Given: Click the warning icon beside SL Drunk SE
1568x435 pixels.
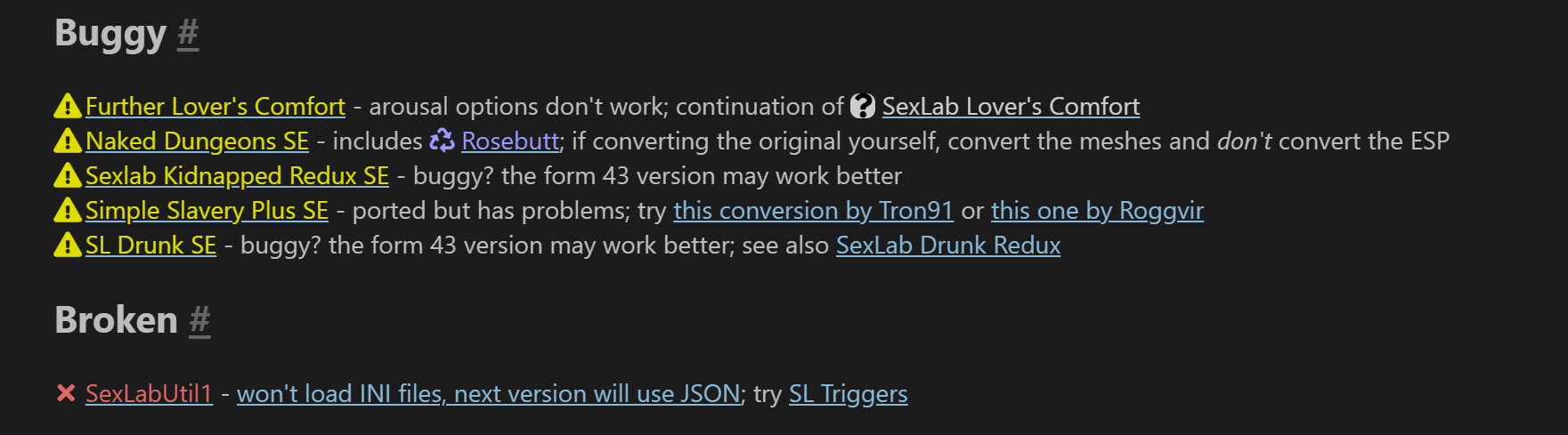Looking at the screenshot, I should coord(68,246).
